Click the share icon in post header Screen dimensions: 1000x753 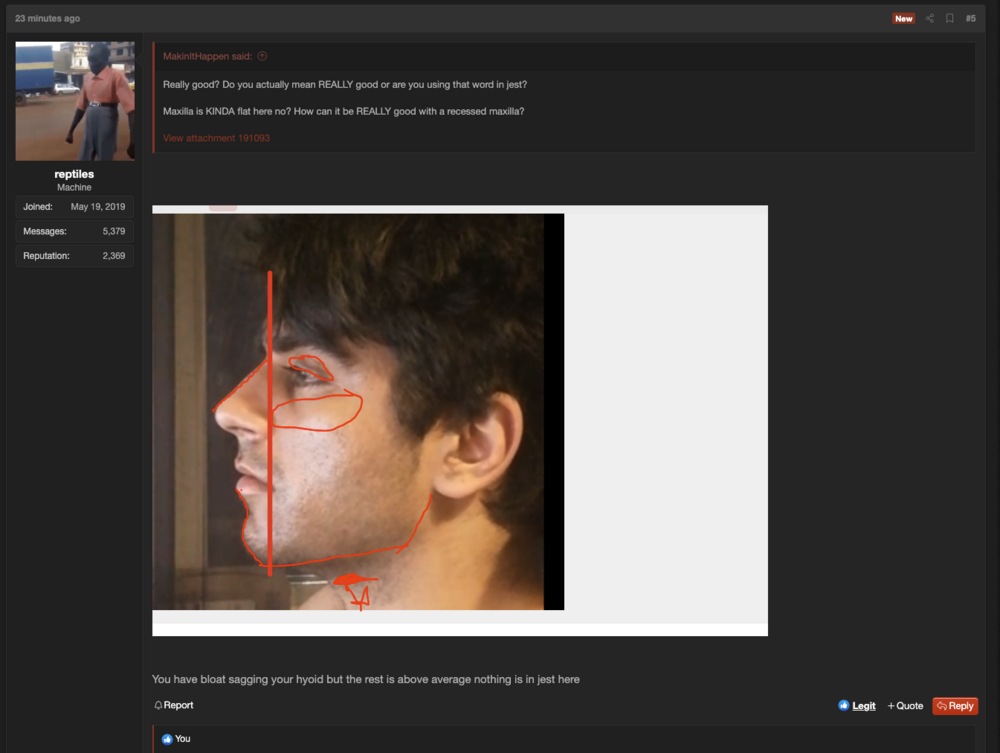coord(929,18)
